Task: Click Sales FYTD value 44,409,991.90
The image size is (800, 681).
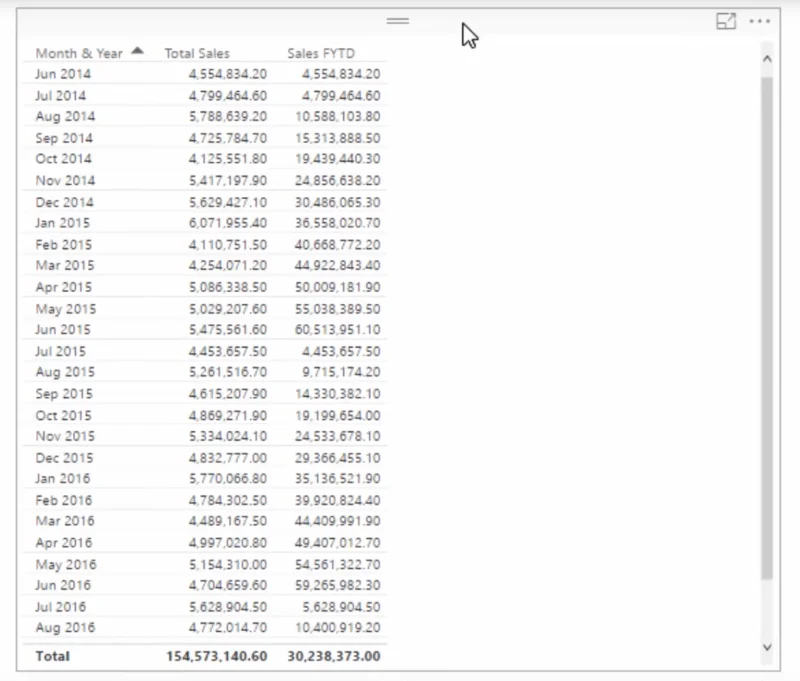Action: [x=337, y=521]
